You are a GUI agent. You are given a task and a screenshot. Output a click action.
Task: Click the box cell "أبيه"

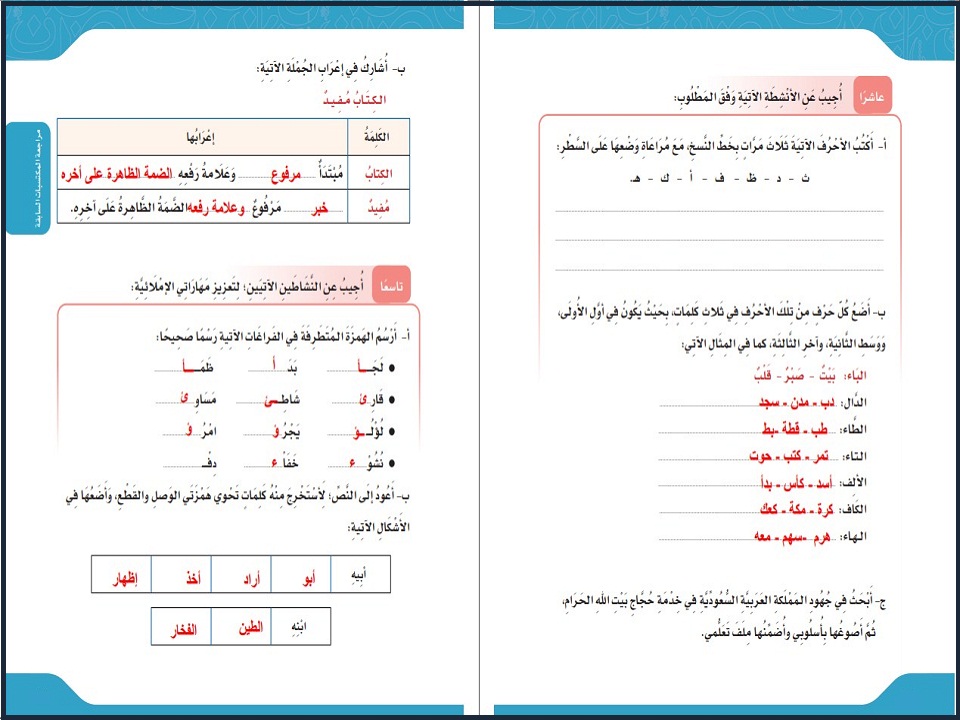[x=360, y=574]
